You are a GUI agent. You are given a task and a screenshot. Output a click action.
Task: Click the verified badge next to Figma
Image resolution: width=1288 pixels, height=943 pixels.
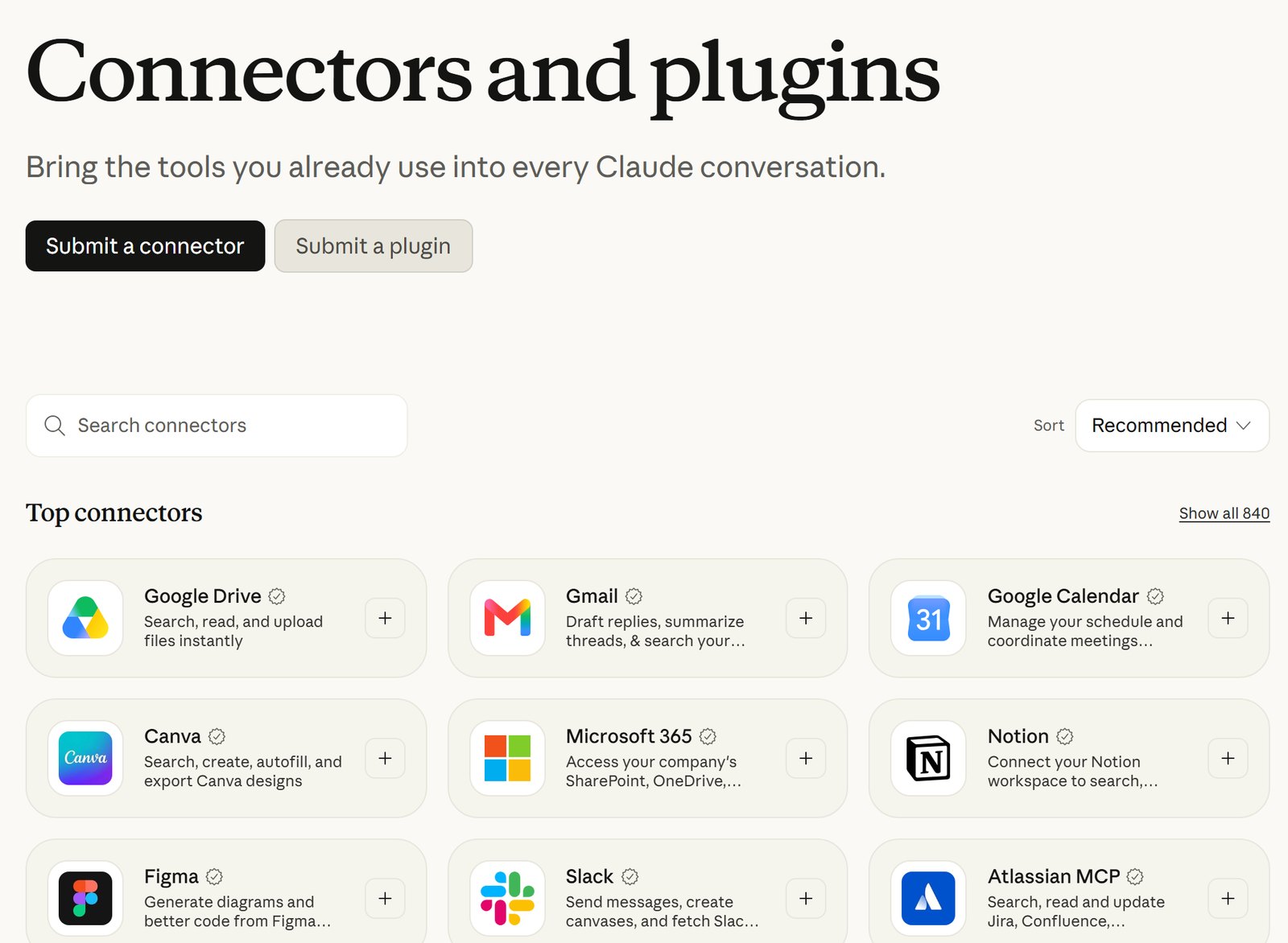click(214, 876)
